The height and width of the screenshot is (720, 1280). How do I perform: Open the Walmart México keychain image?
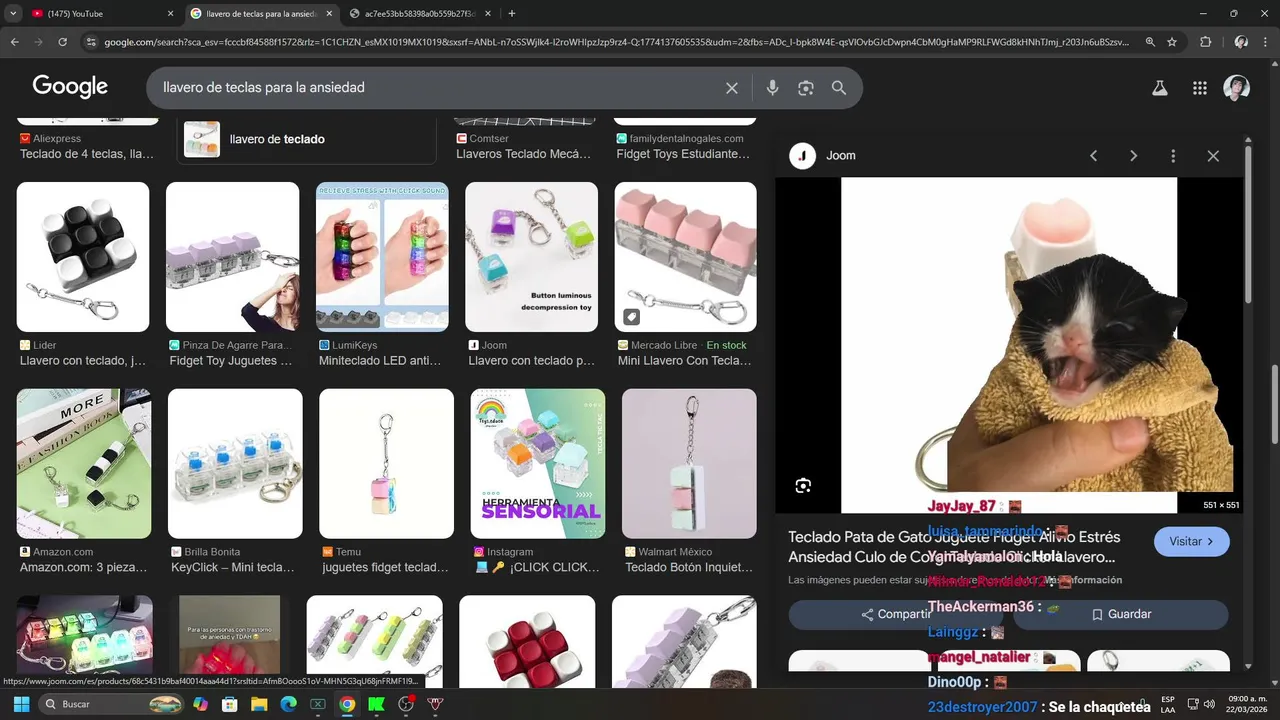pyautogui.click(x=689, y=464)
